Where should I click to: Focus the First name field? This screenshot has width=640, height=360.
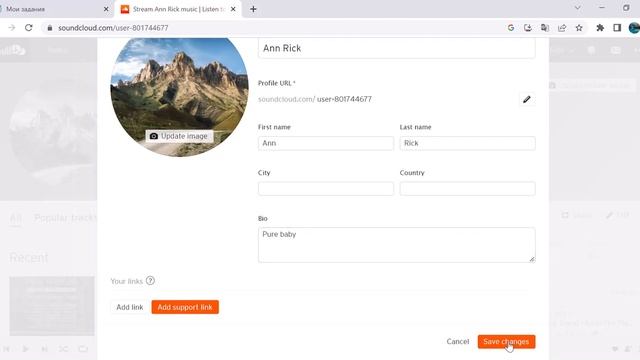(326, 143)
